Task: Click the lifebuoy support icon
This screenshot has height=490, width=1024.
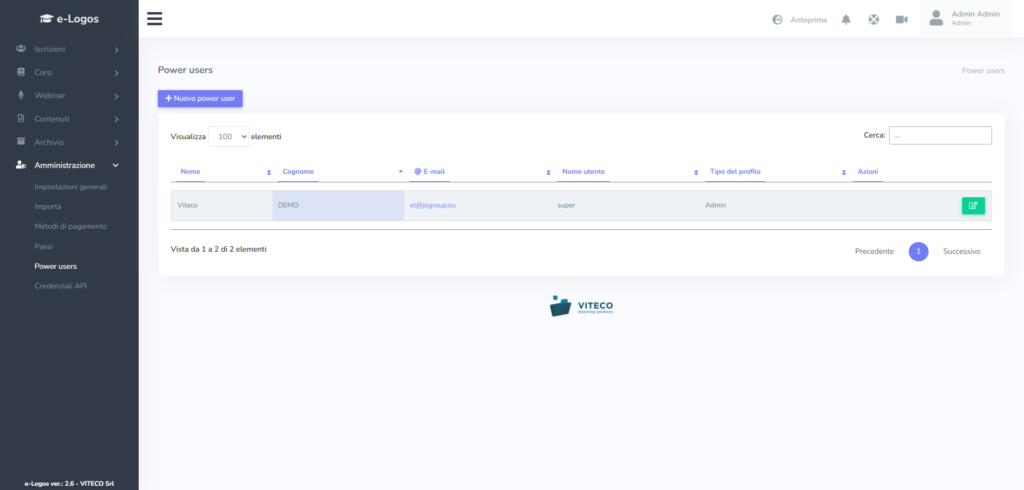Action: coord(873,19)
